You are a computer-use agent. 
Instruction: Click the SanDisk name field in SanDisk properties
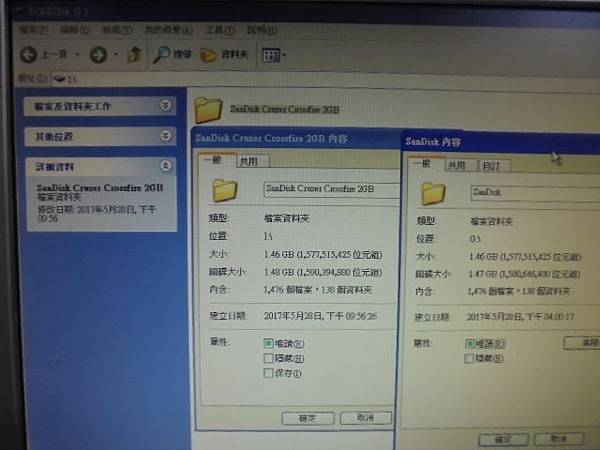(x=535, y=193)
